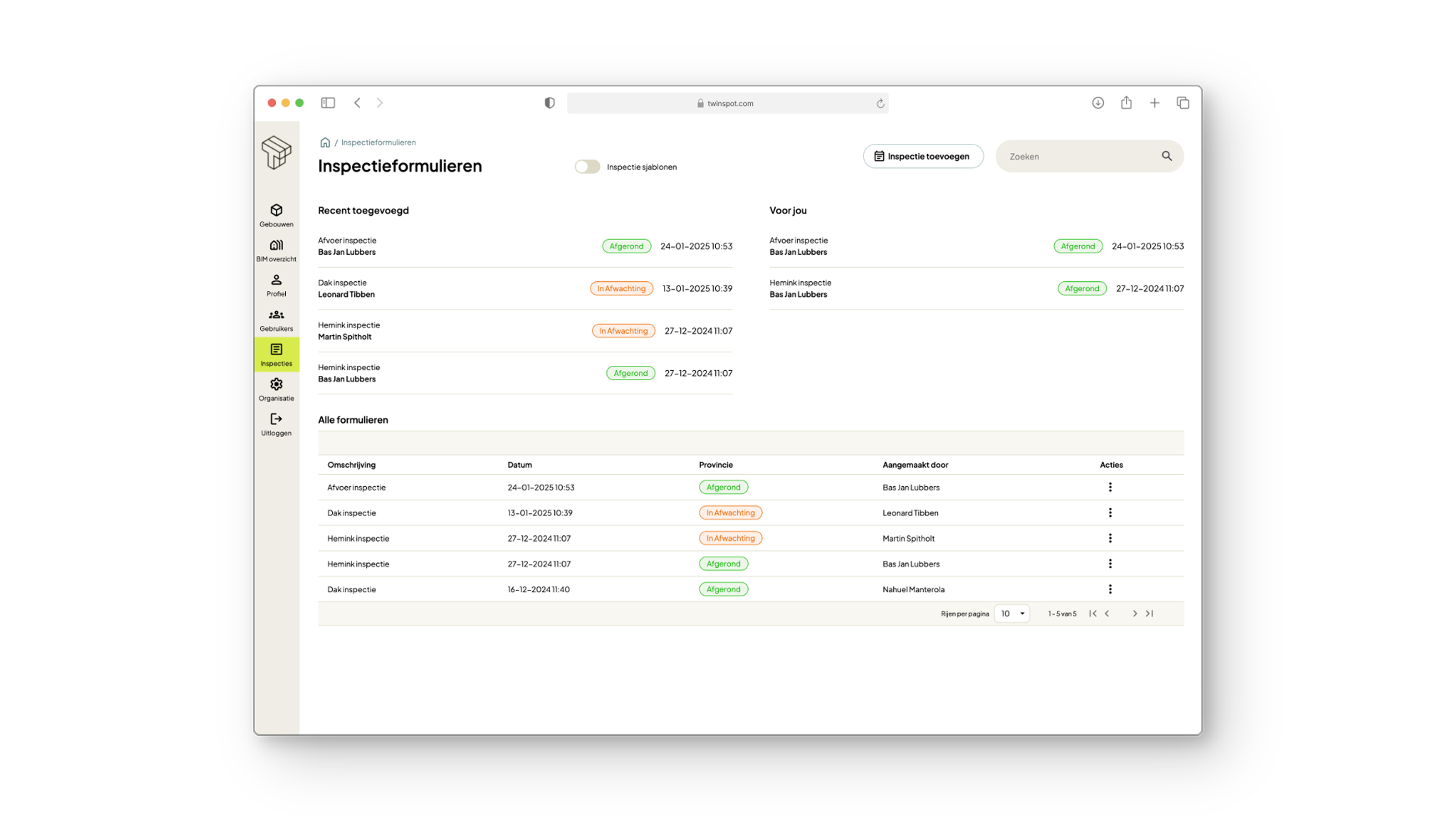Sort by Datum column header
This screenshot has height=819, width=1456.
coord(520,465)
